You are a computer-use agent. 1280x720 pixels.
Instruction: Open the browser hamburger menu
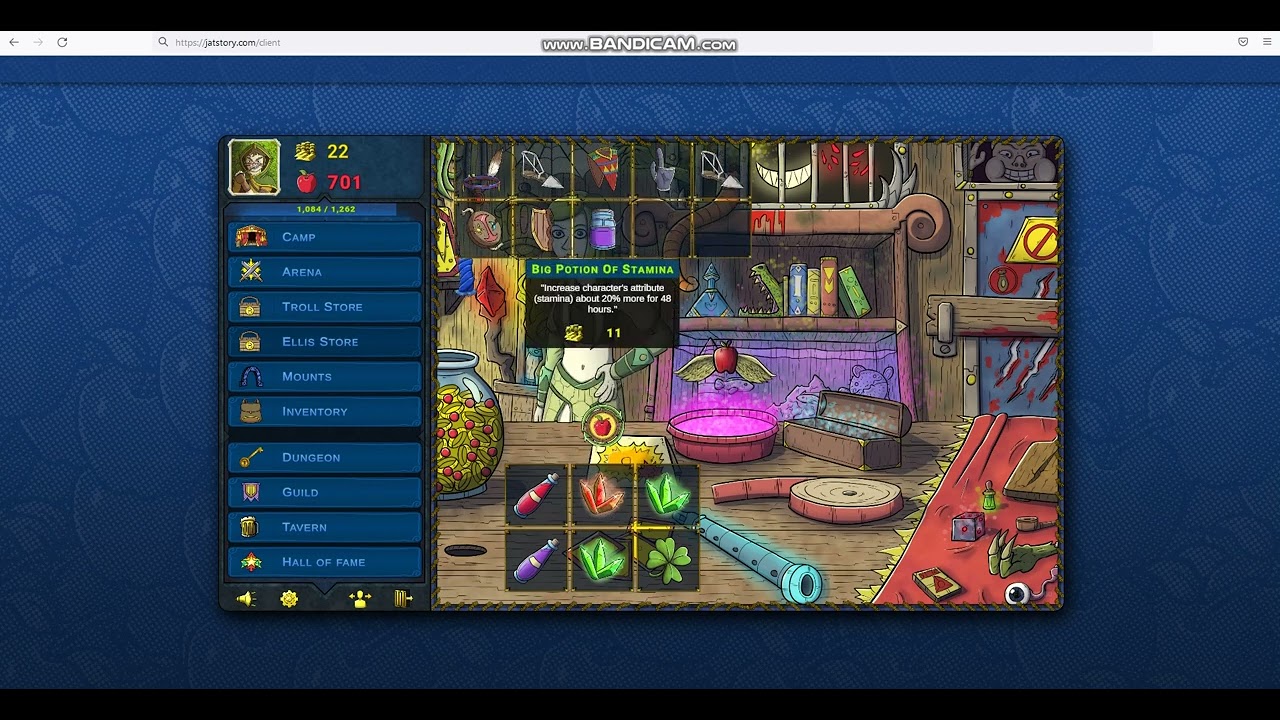(1267, 42)
